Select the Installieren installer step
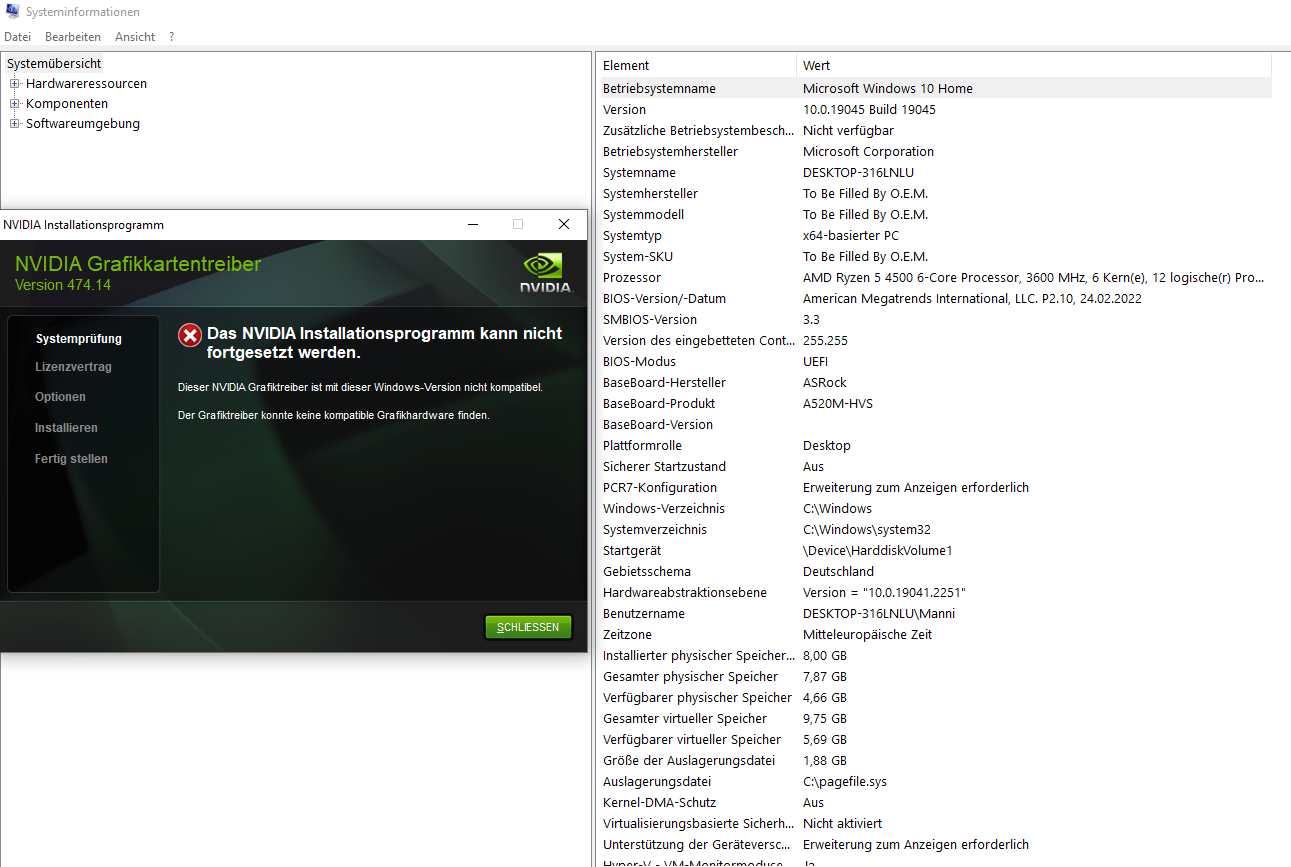Image resolution: width=1291 pixels, height=867 pixels. pos(66,428)
